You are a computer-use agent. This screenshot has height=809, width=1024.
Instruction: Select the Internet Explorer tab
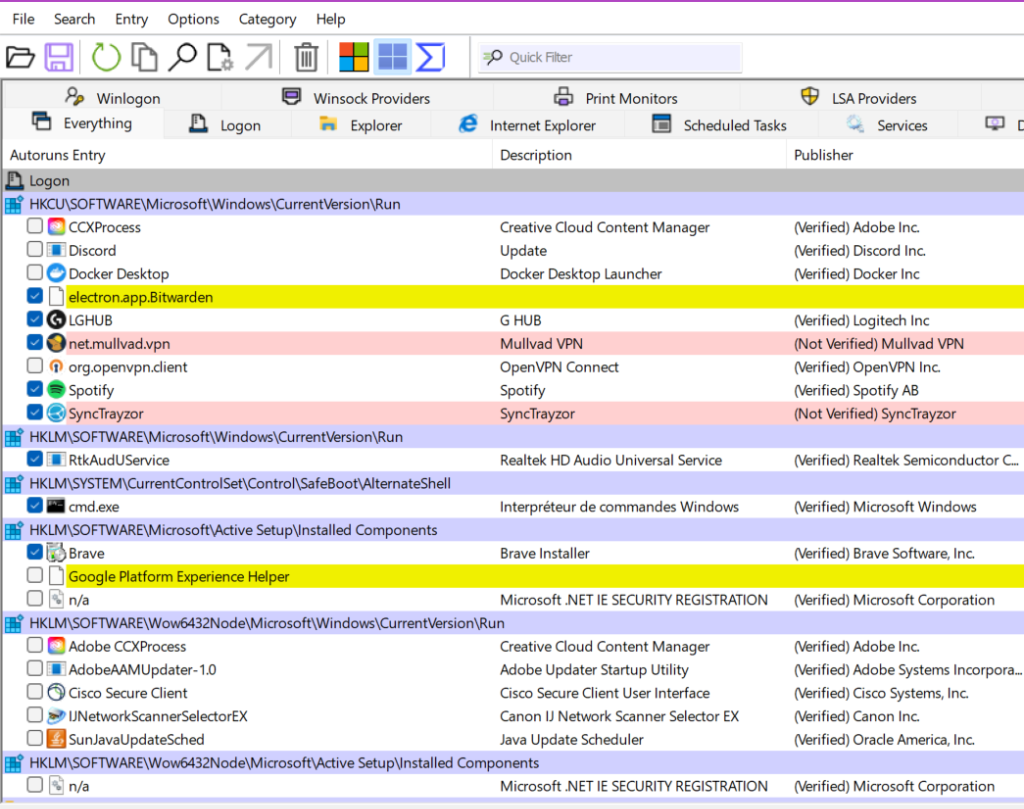coord(527,125)
